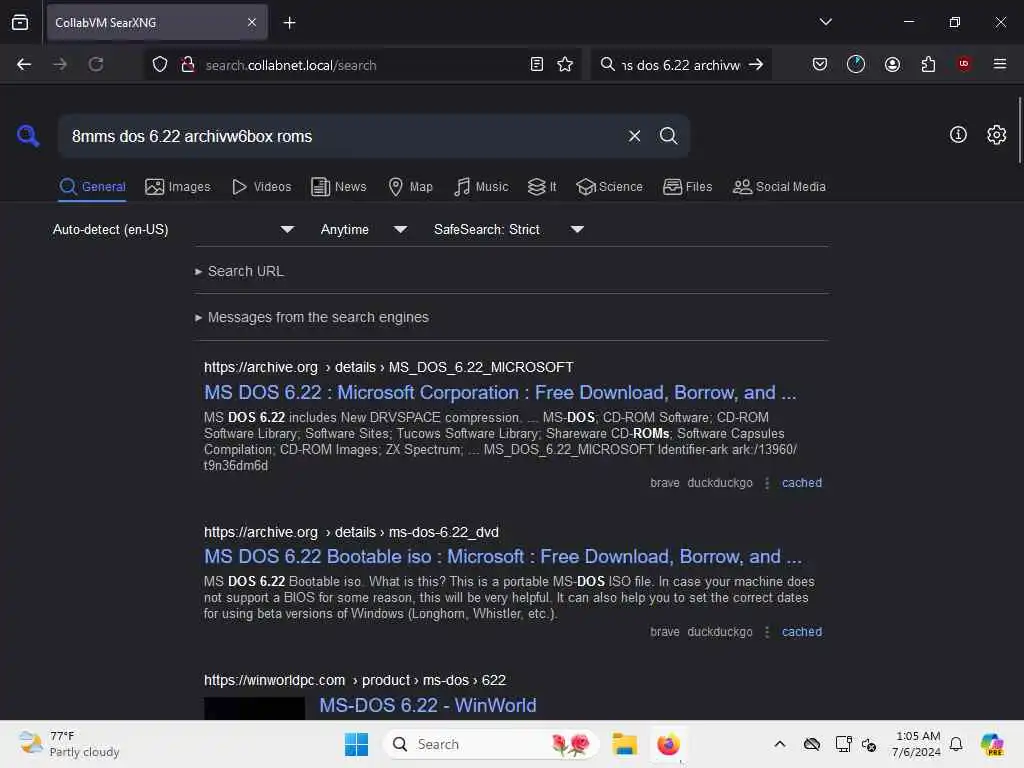Switch to the Science category

coord(609,187)
